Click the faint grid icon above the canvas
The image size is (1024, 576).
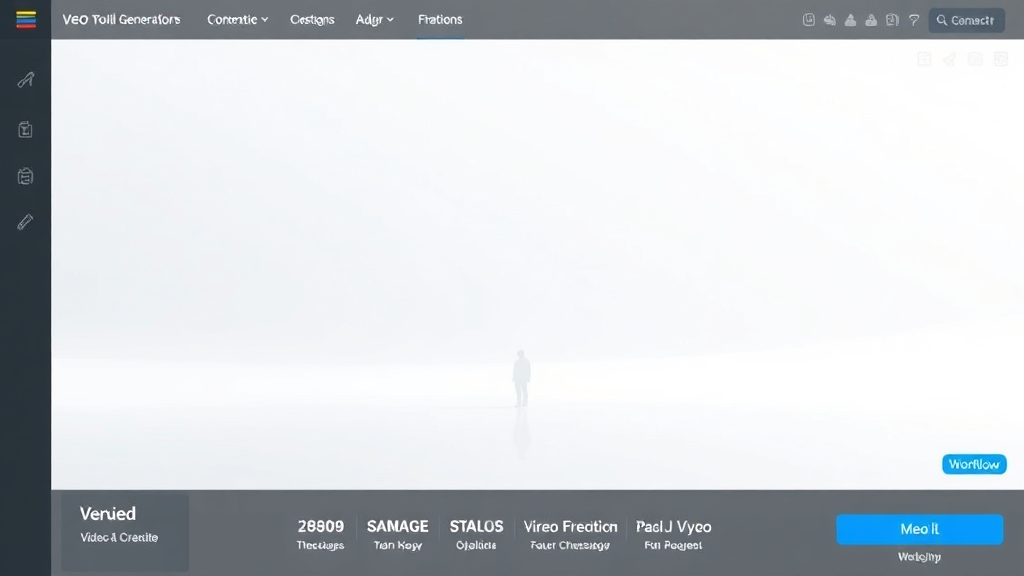pos(924,59)
